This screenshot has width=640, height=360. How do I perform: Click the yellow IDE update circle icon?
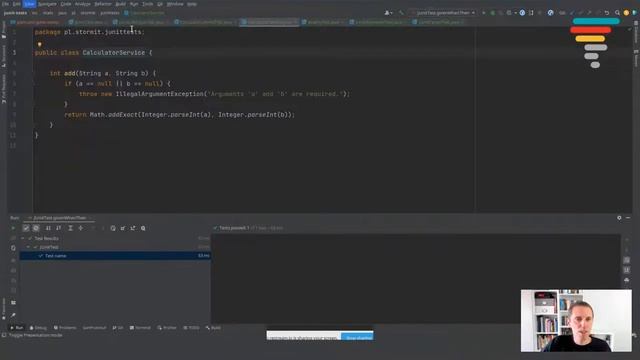pyautogui.click(x=626, y=13)
